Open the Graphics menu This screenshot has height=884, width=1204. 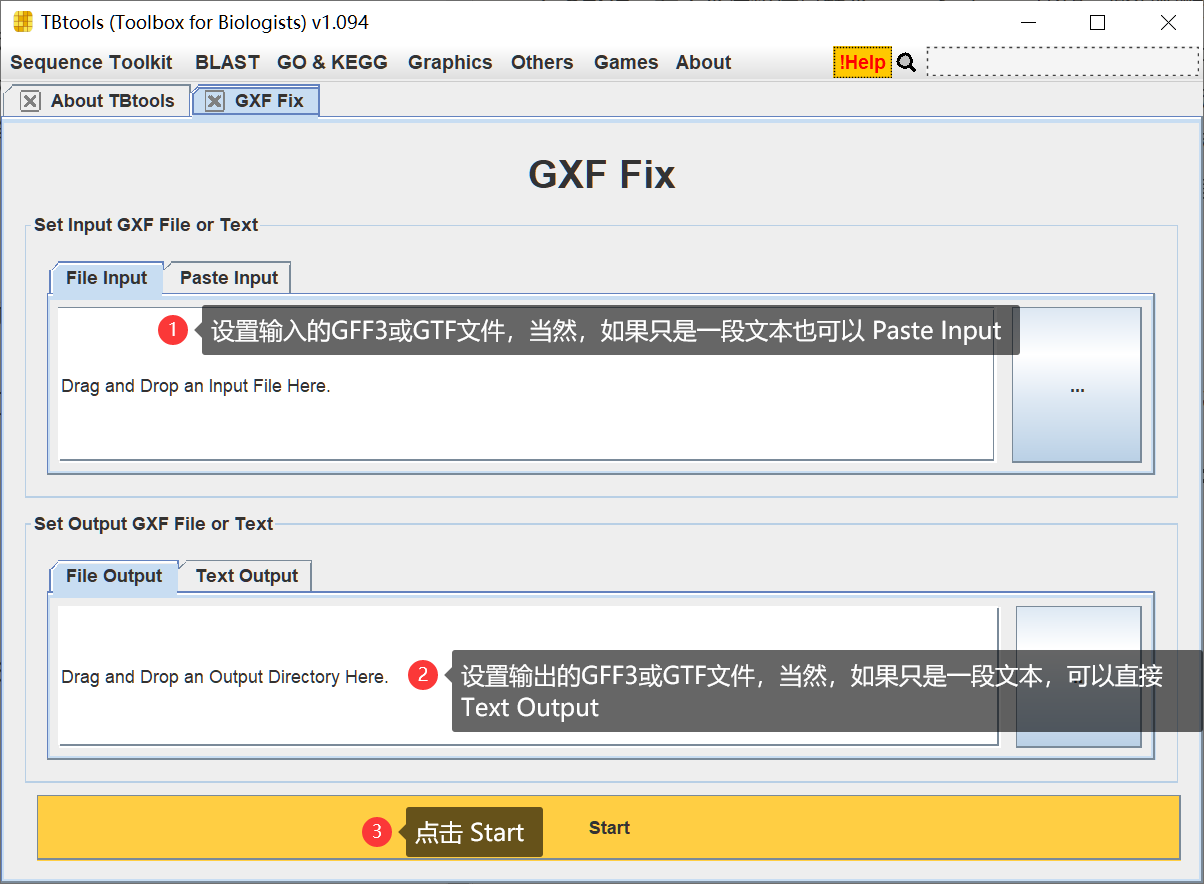tap(450, 62)
